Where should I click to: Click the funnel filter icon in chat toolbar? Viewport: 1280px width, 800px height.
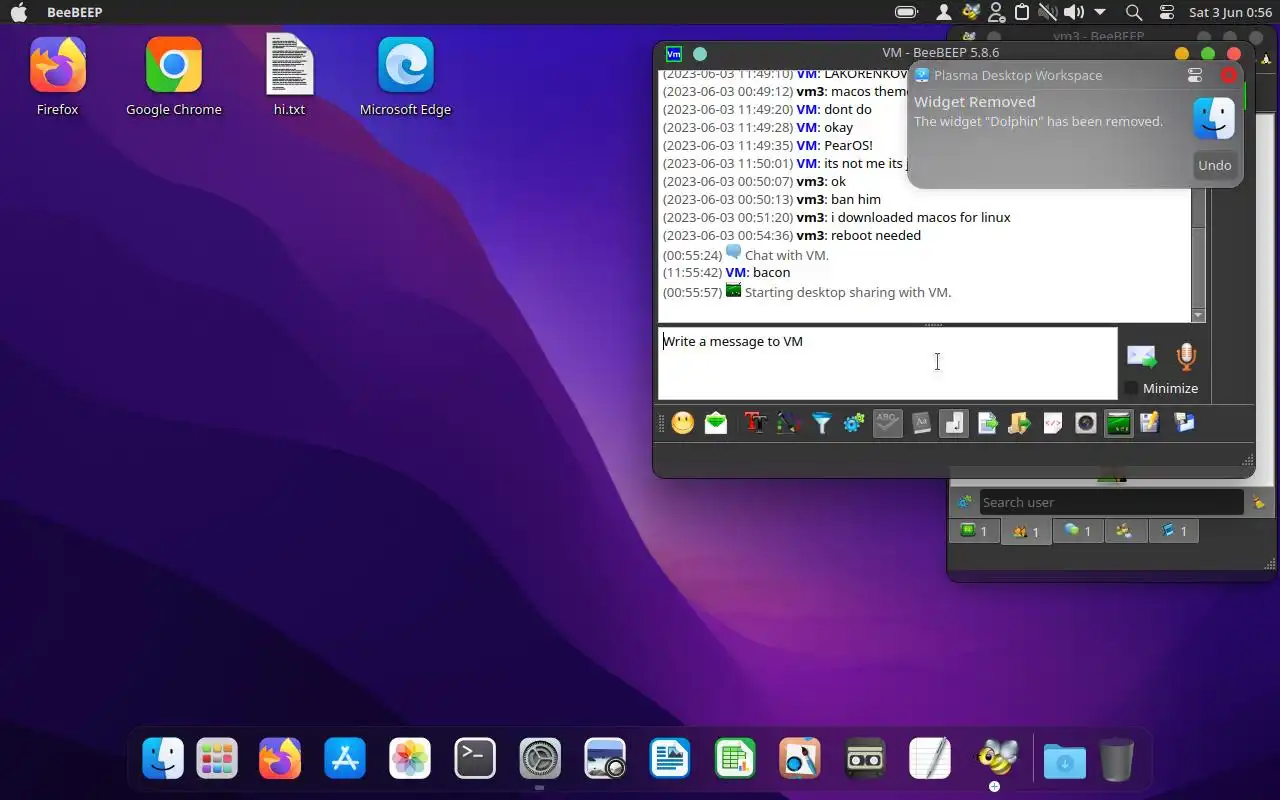pos(821,423)
